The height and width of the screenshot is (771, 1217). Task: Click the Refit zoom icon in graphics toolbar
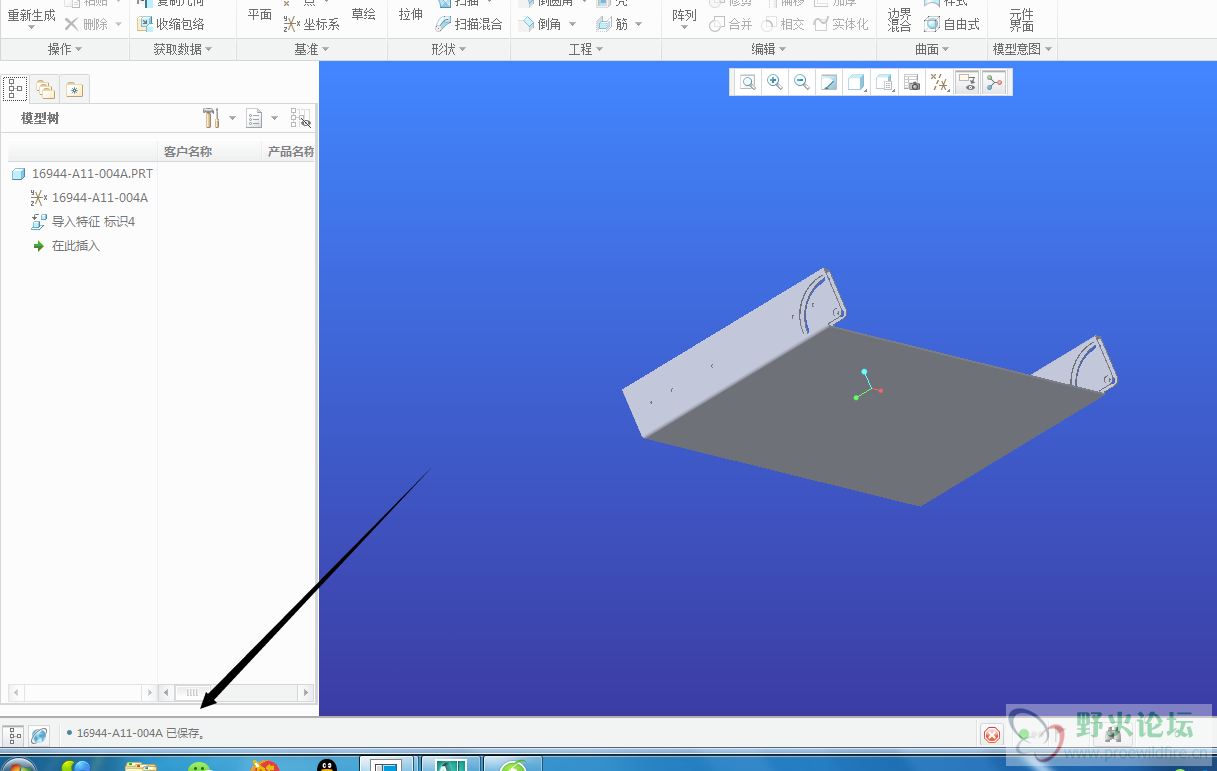(747, 83)
